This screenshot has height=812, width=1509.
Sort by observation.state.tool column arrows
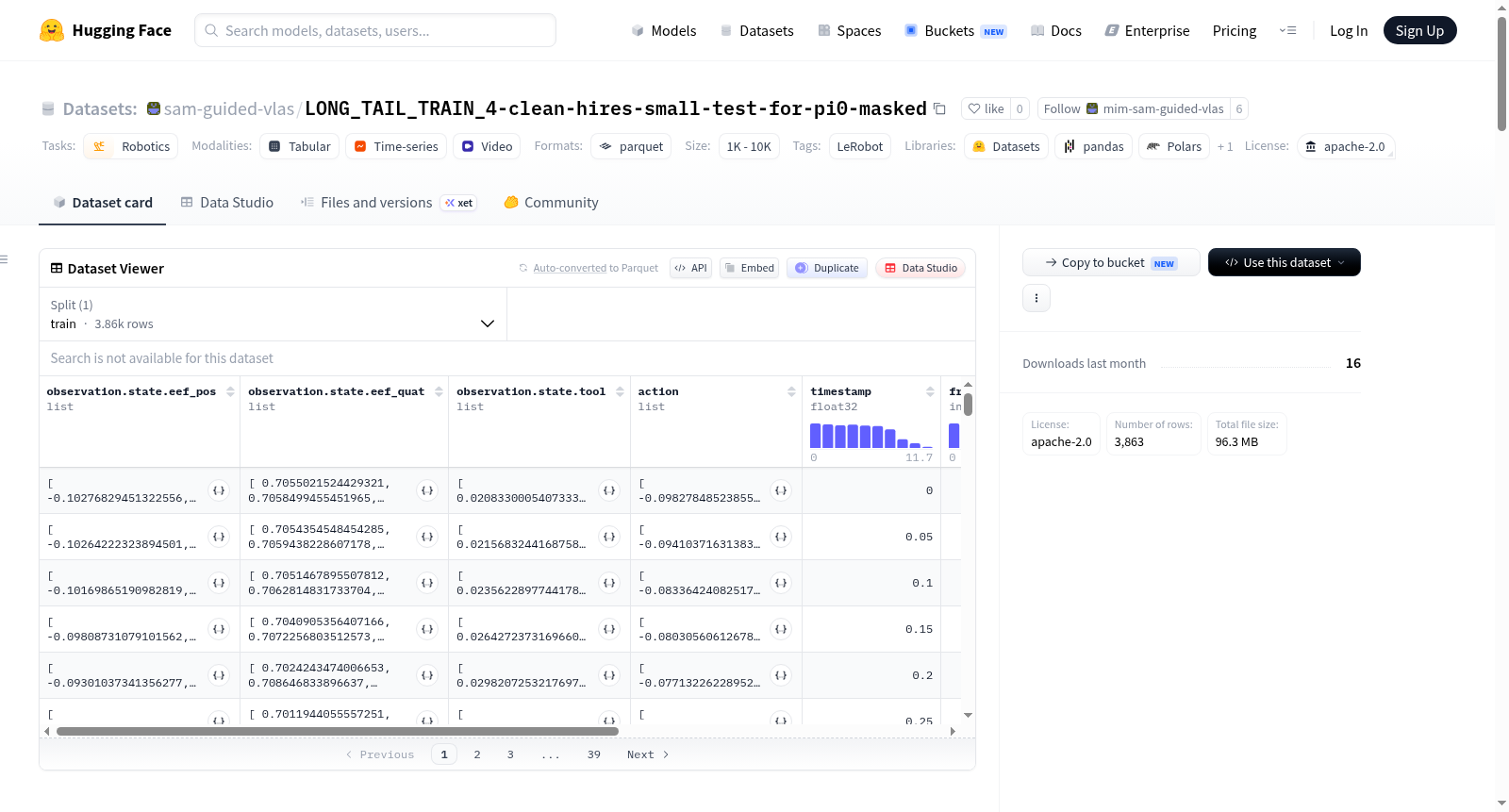620,391
